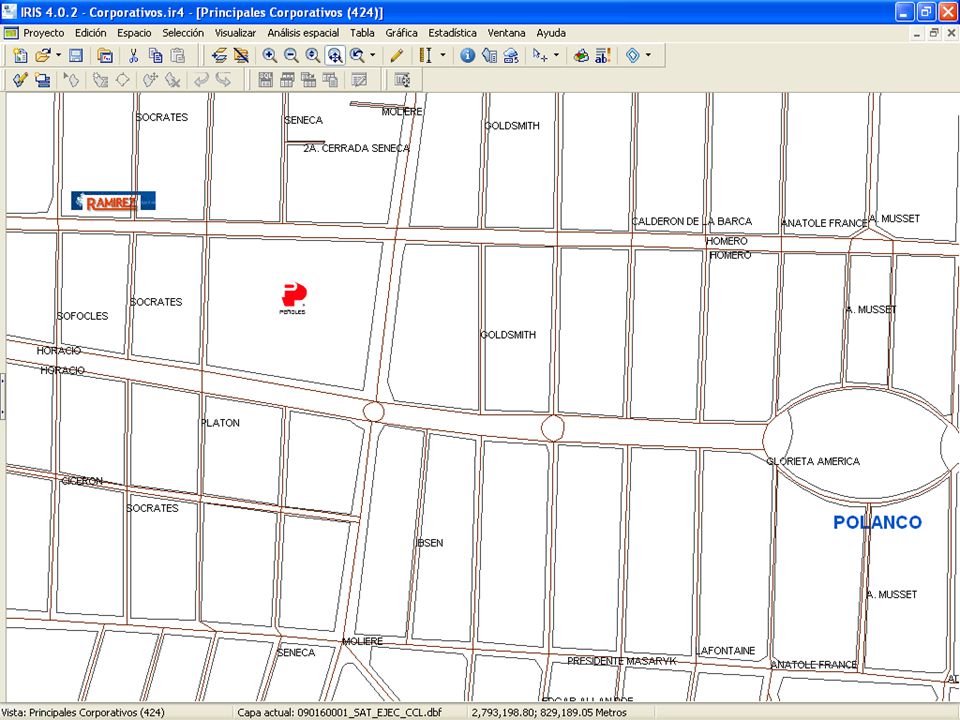Select the ruler measure tool
This screenshot has width=960, height=720.
425,56
